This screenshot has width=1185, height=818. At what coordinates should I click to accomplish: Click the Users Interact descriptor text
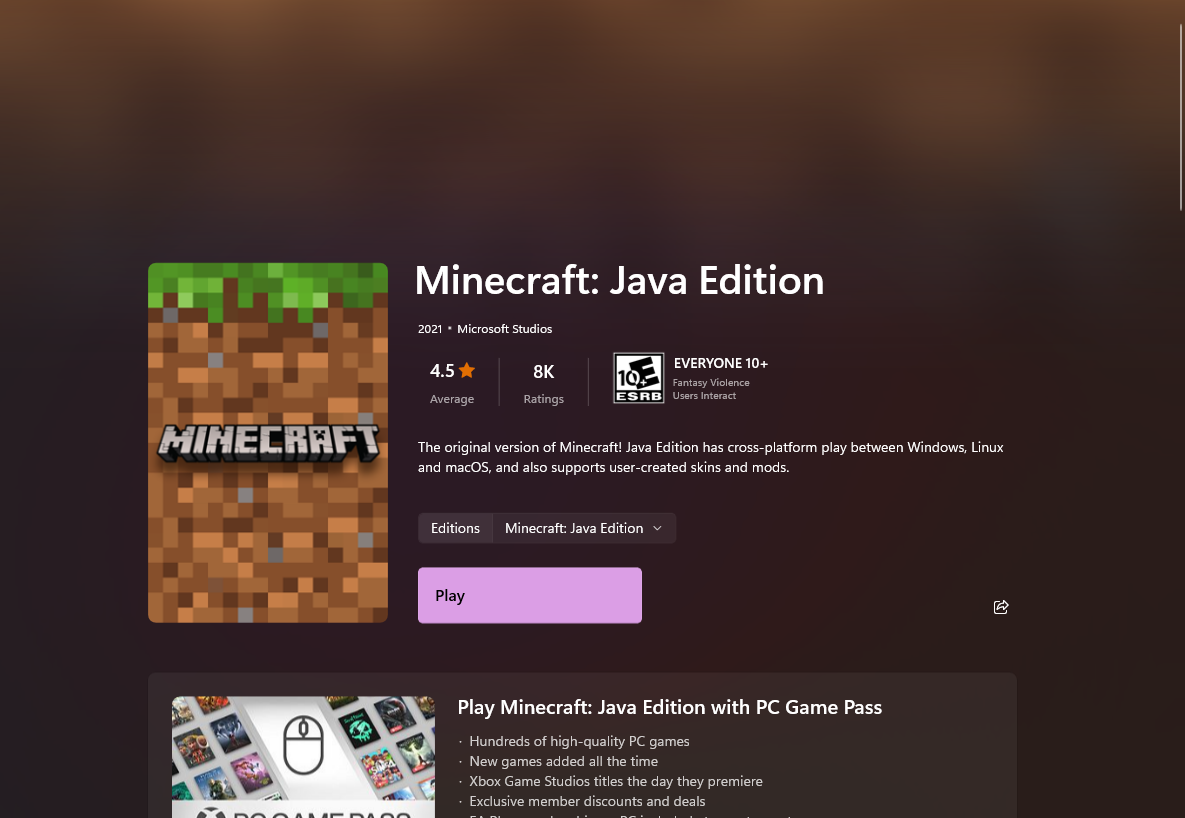[x=704, y=395]
